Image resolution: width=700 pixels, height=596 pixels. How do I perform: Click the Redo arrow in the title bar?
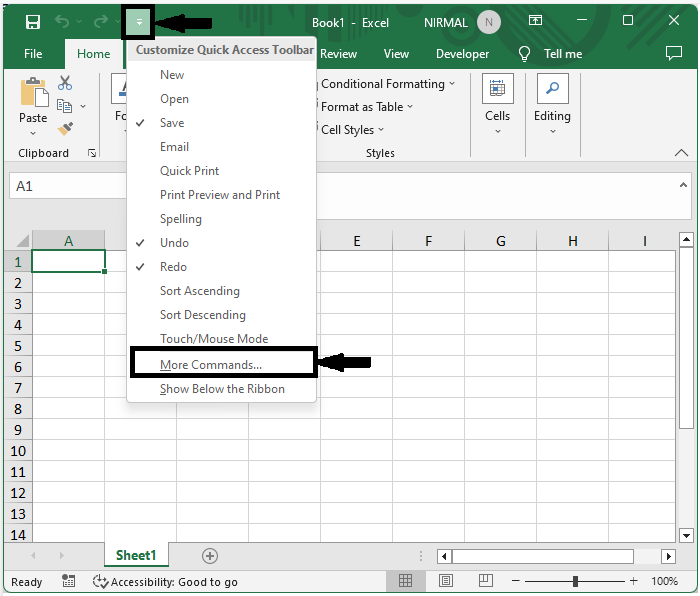click(x=101, y=21)
